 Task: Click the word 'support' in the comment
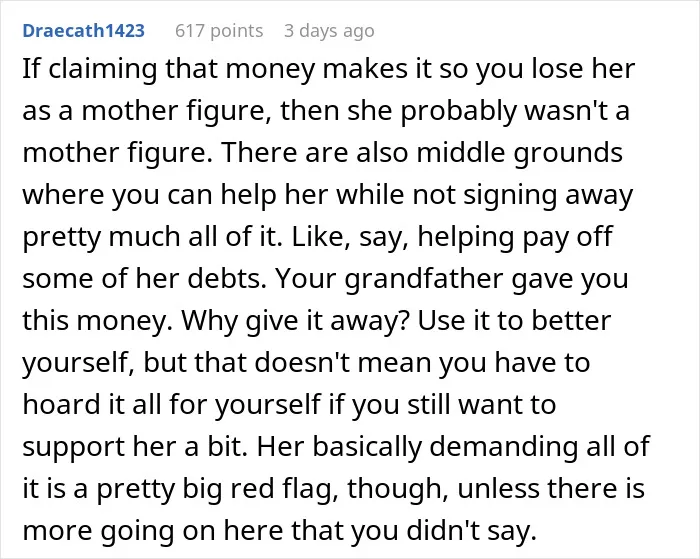coord(74,446)
